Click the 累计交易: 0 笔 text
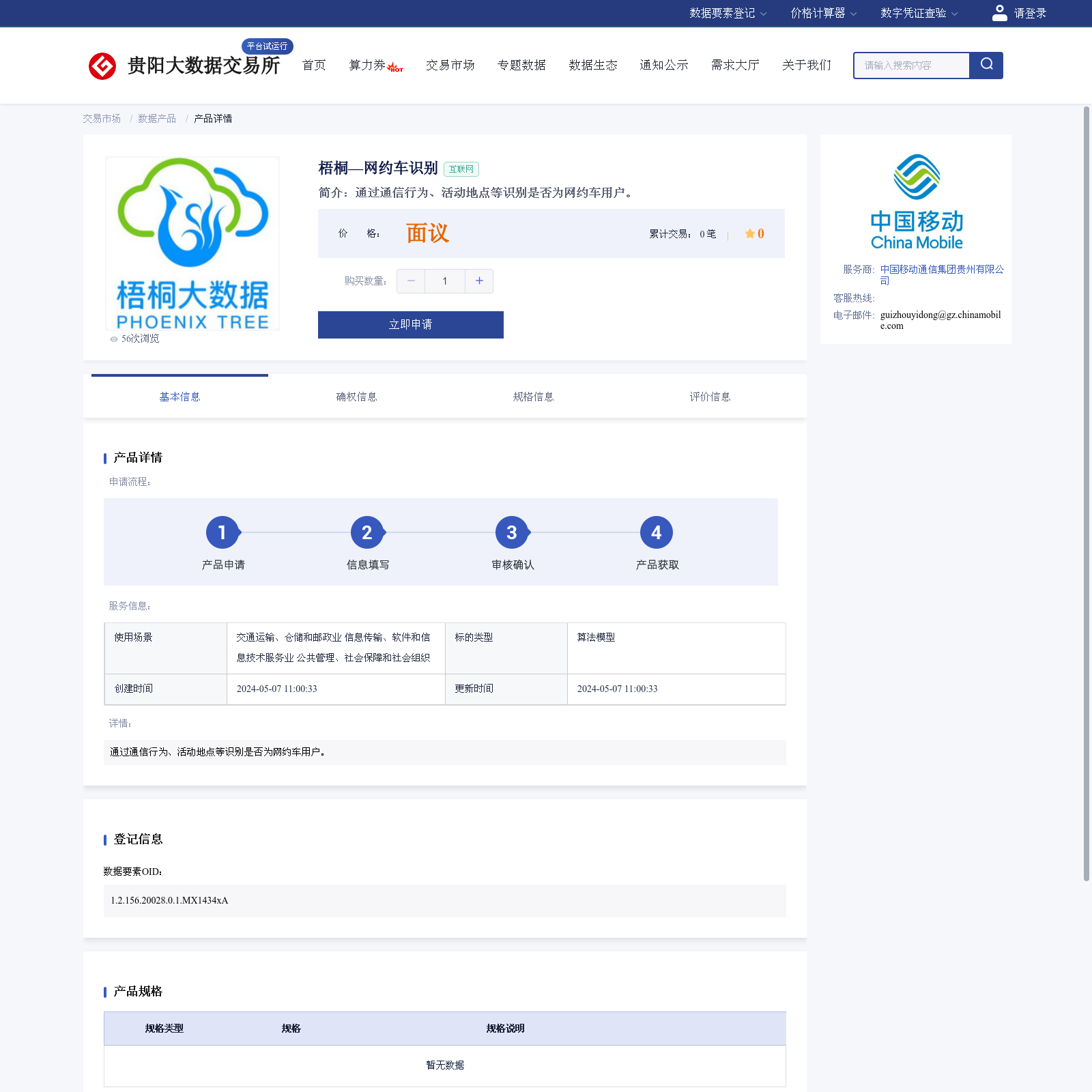This screenshot has height=1092, width=1092. pos(682,234)
